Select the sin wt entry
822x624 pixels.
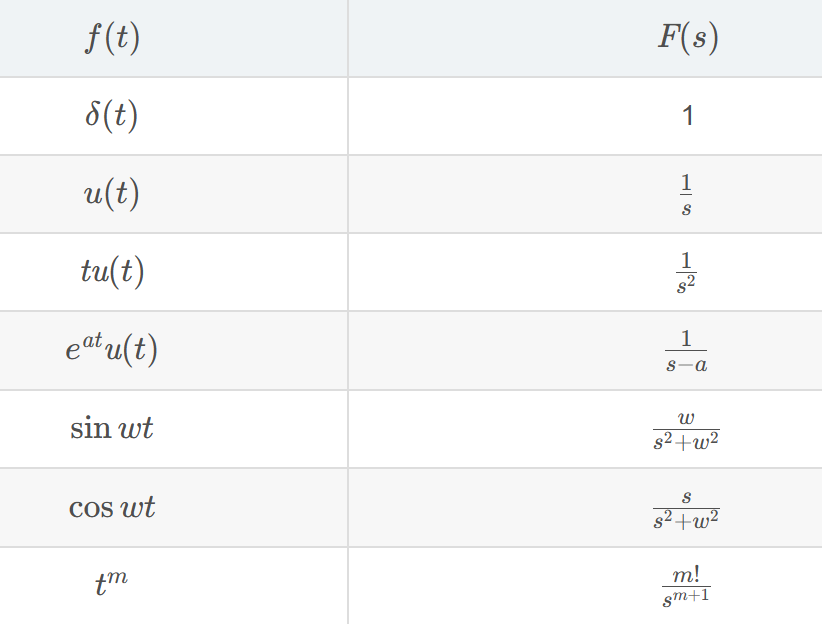tap(112, 428)
